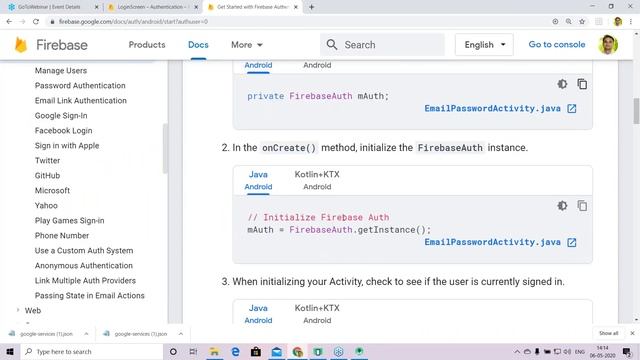Reload the Firebase docs page

(x=36, y=22)
